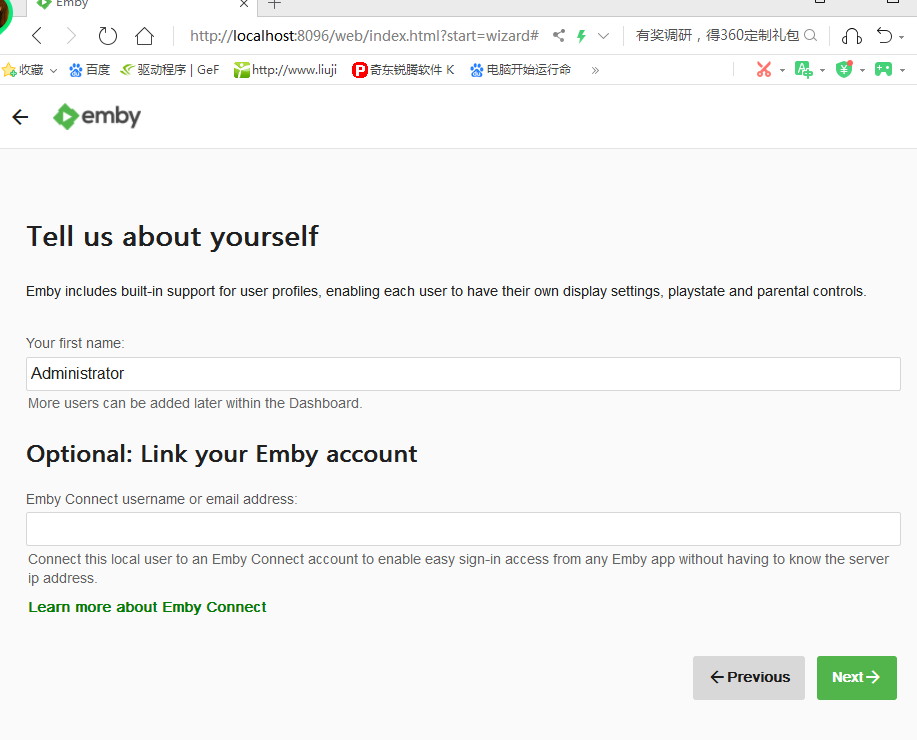Screen dimensions: 917x740
Task: Click the green shield yen icon
Action: coord(844,70)
